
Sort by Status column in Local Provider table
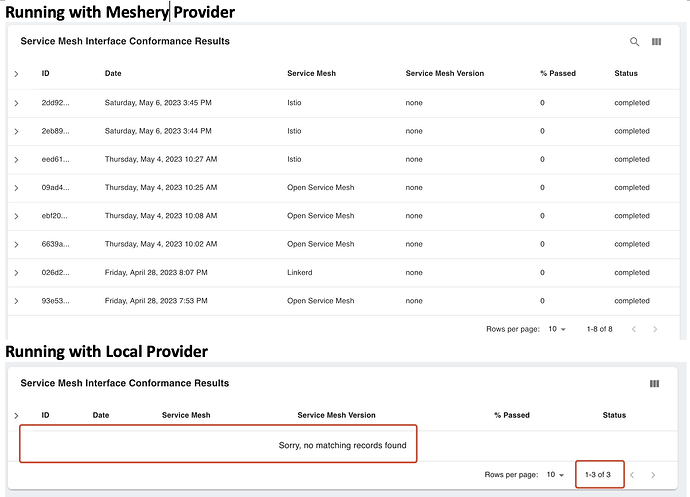[x=614, y=415]
